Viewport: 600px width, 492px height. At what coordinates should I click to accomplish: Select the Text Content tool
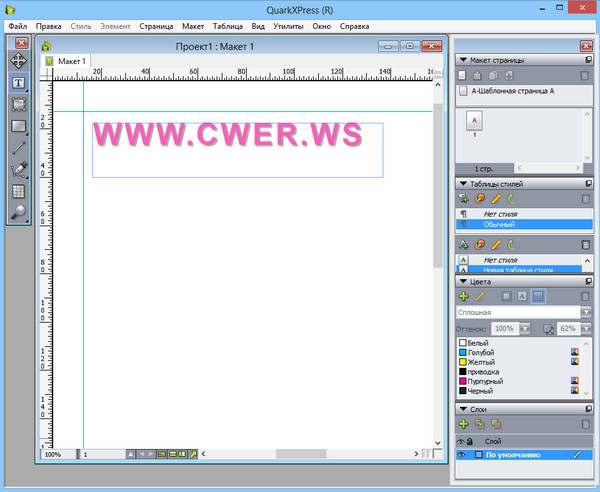18,82
